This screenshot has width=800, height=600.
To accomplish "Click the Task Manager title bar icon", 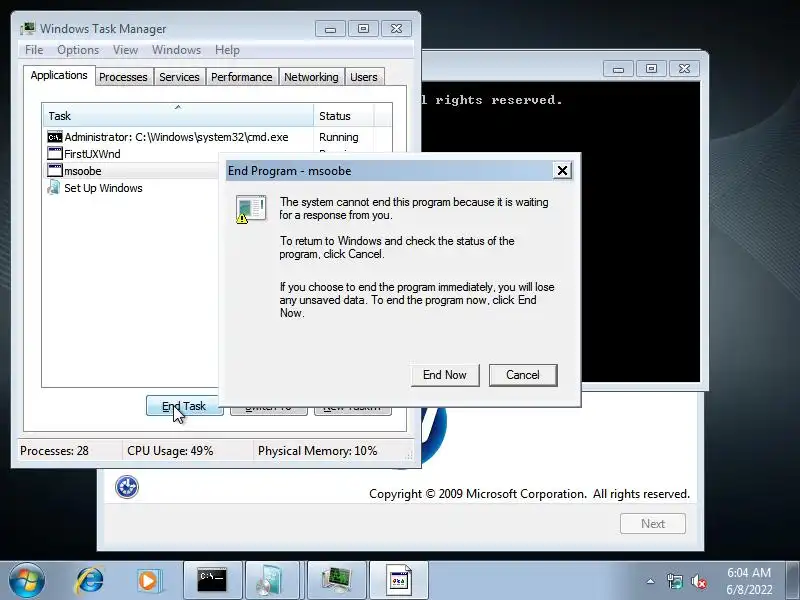I will (x=28, y=29).
